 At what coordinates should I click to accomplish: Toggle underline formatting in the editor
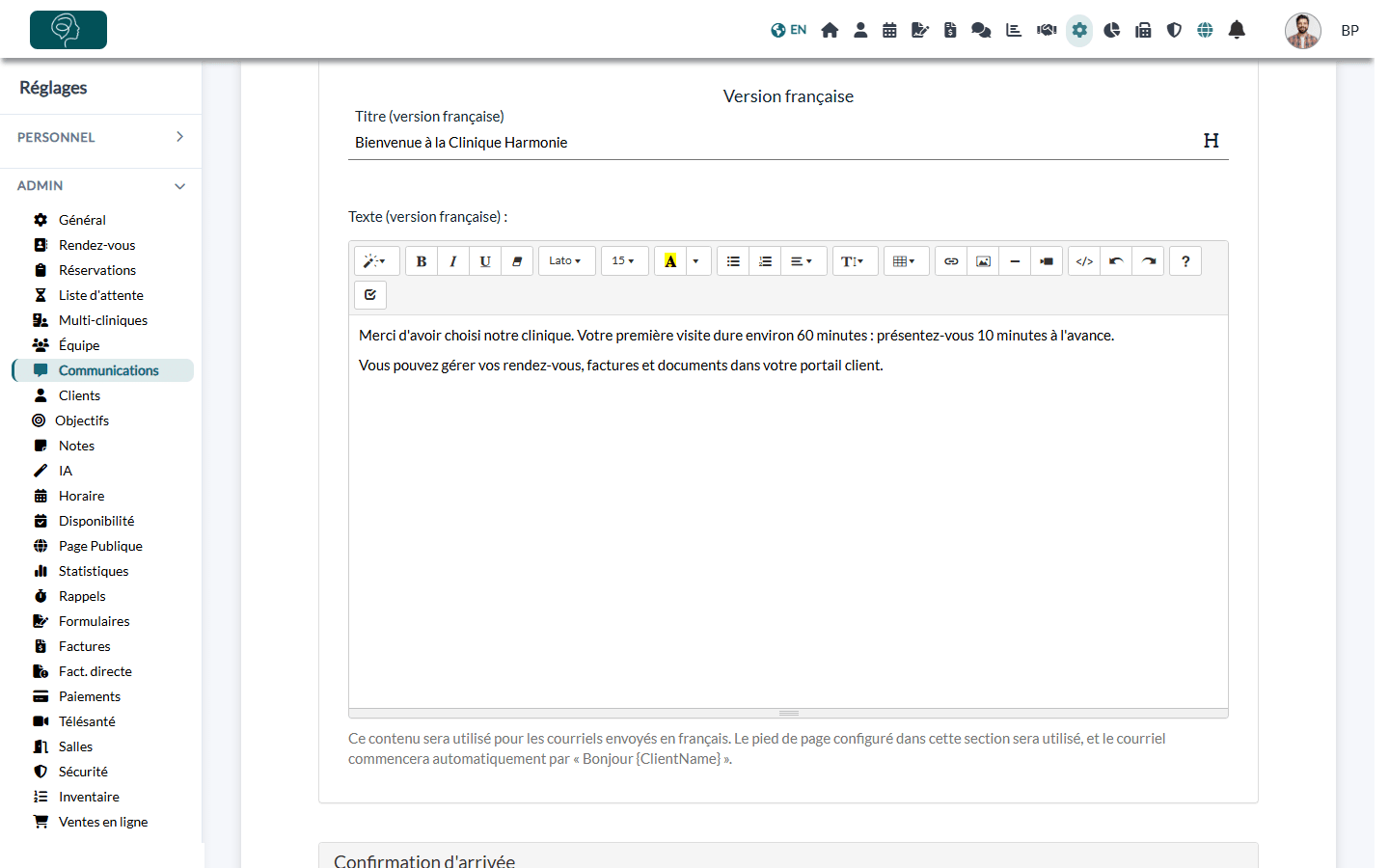(485, 261)
